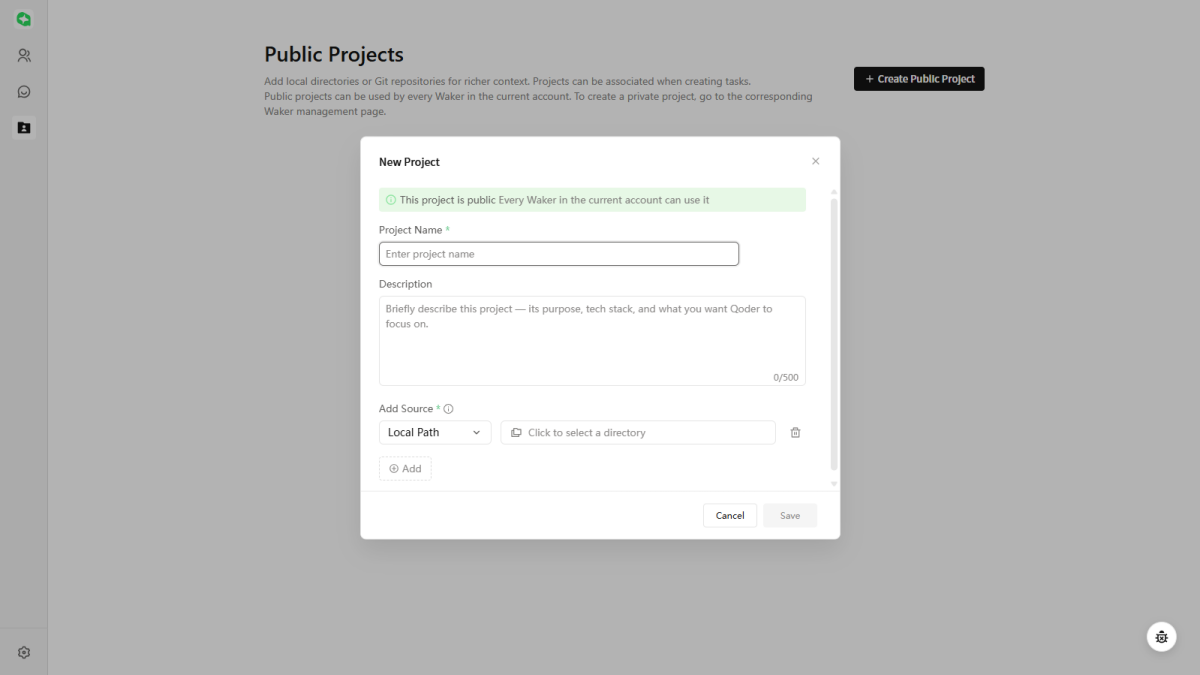
Task: Click the bug report icon button
Action: click(x=1161, y=636)
